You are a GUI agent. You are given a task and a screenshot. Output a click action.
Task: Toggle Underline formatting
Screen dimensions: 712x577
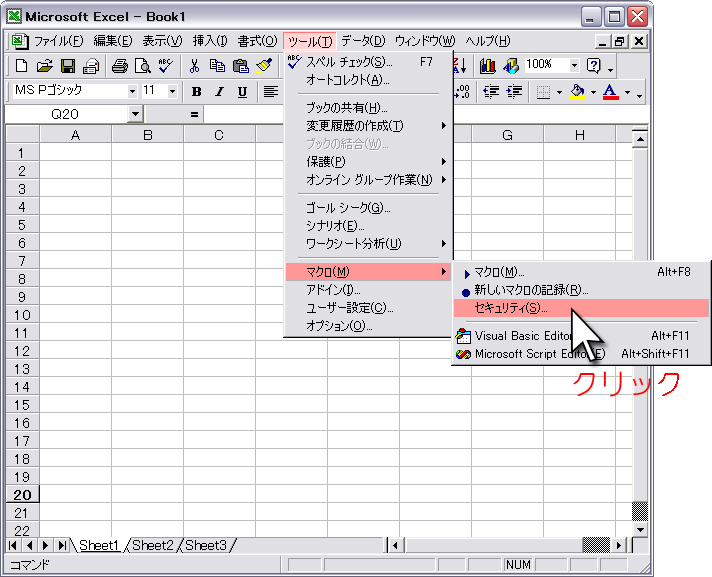point(242,92)
